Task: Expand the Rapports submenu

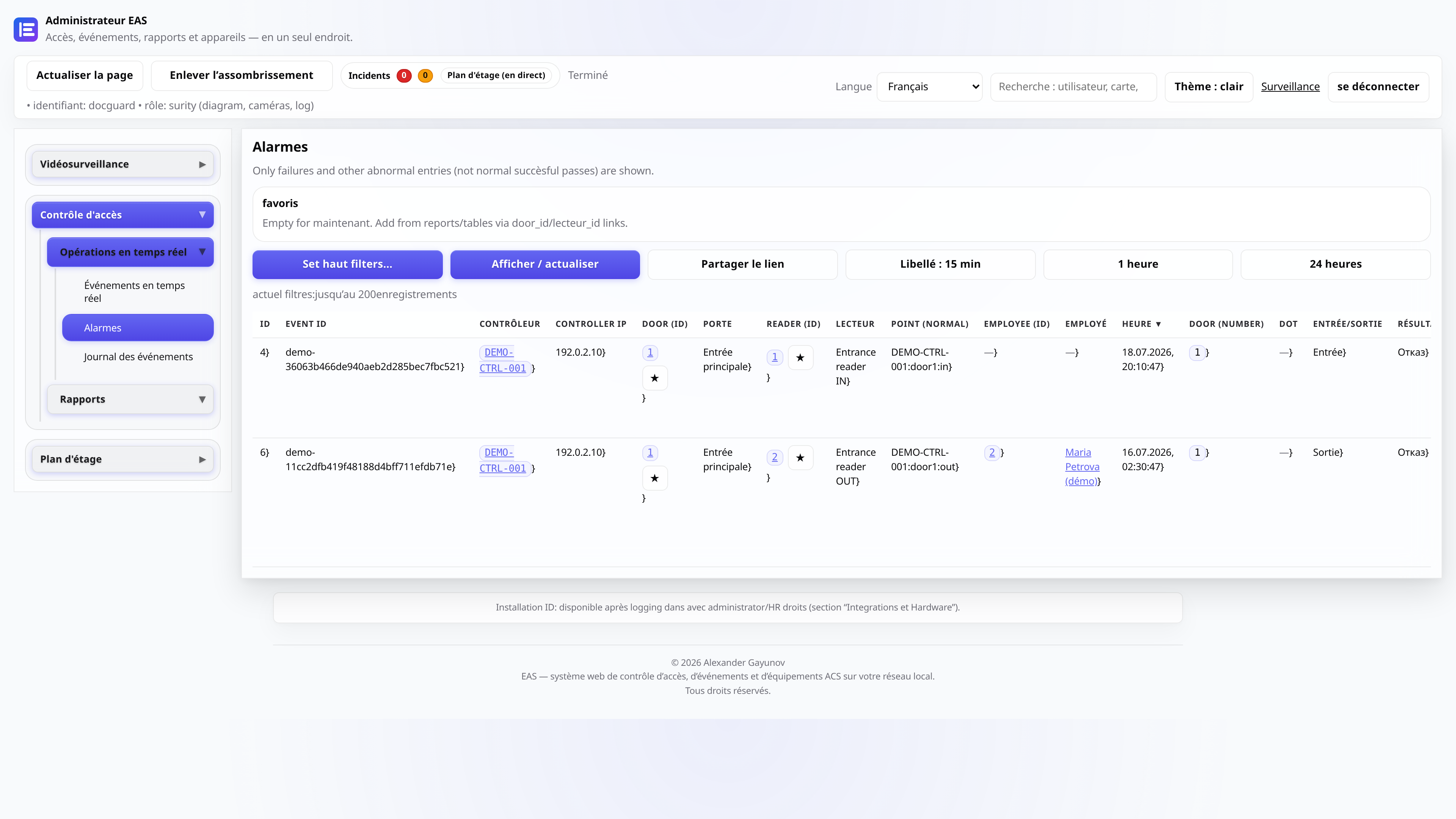Action: pos(130,399)
